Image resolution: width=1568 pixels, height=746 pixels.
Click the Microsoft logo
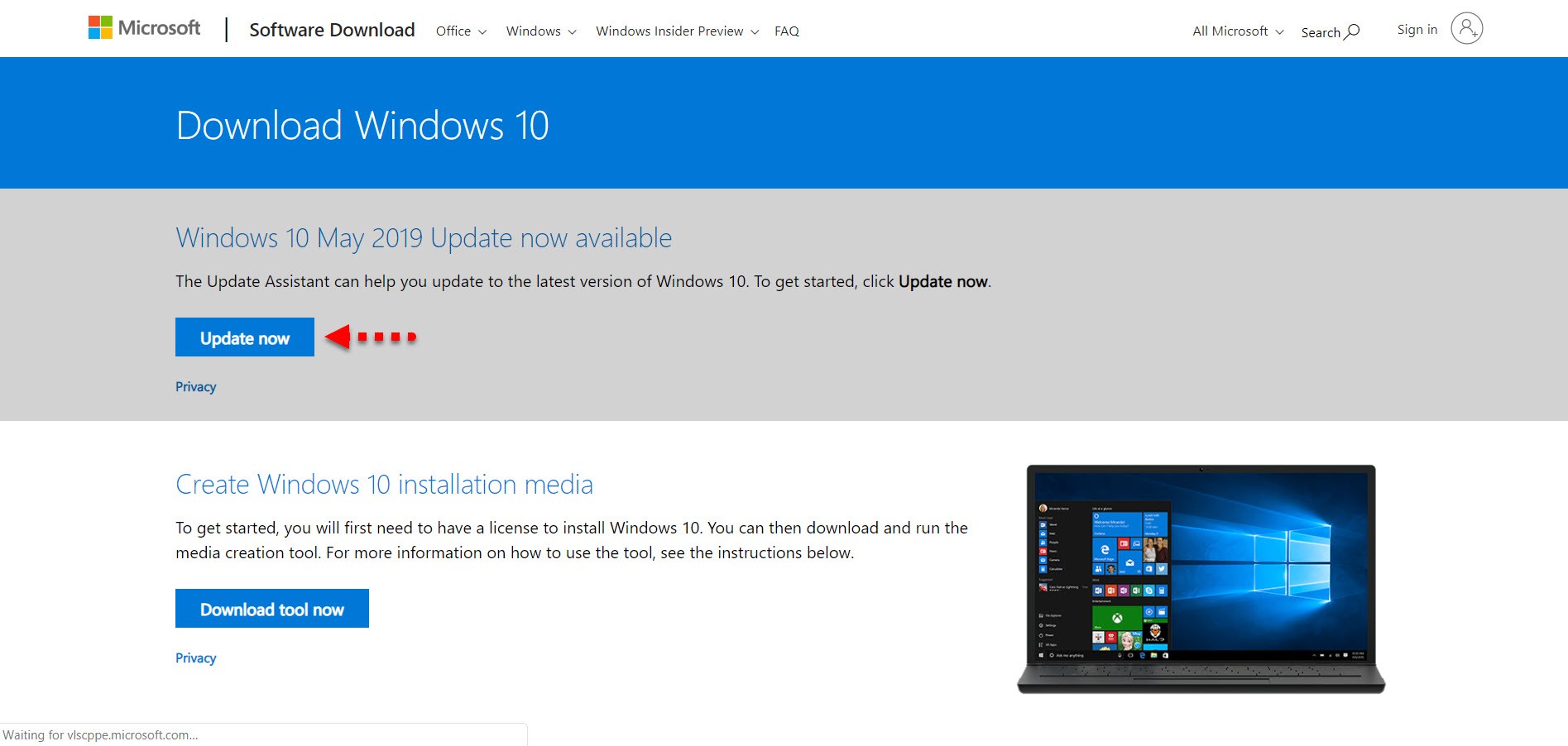coord(144,28)
